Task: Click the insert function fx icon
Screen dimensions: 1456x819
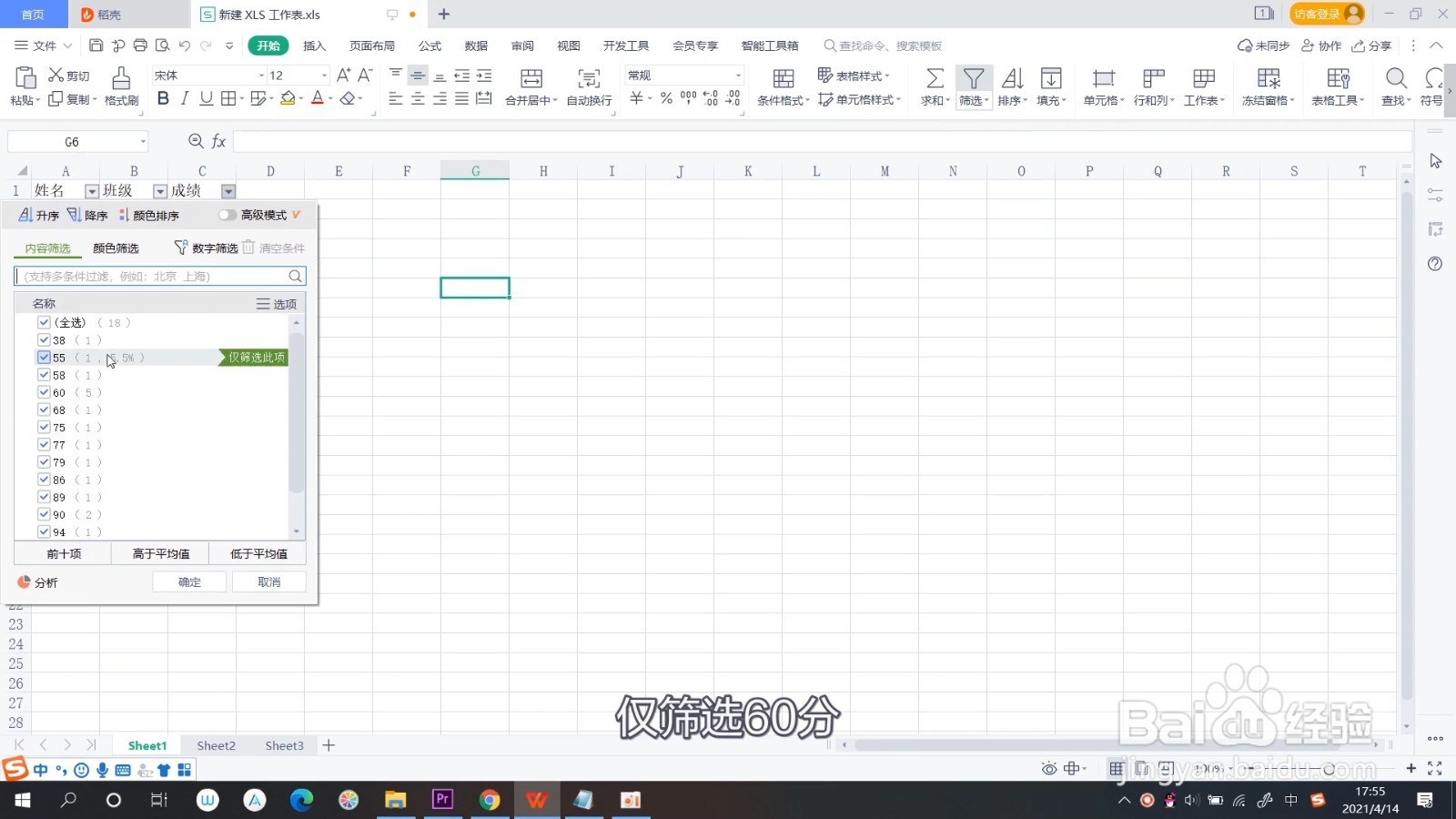Action: (x=218, y=141)
